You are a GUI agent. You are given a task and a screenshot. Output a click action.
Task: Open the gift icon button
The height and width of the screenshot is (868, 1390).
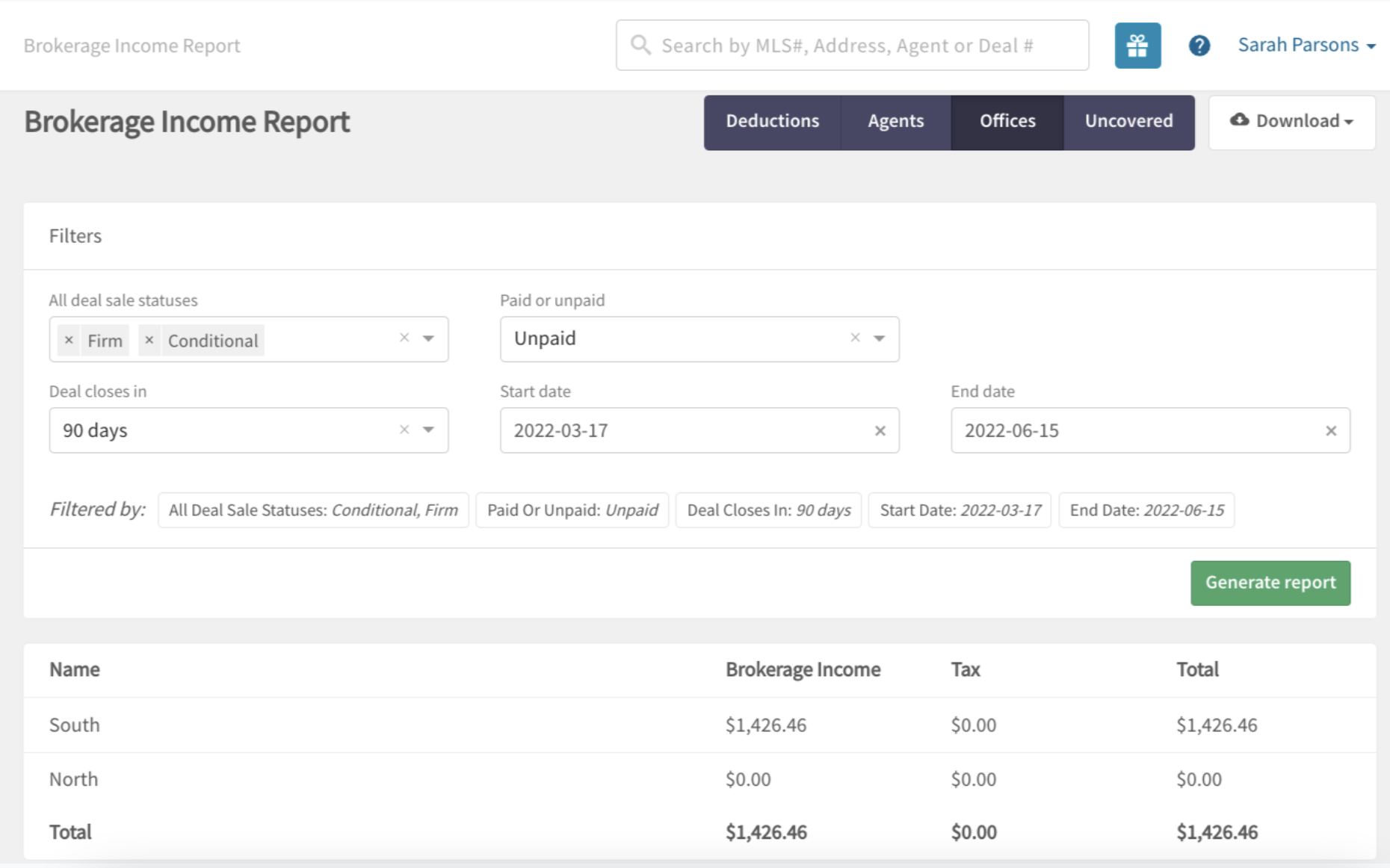coord(1137,46)
